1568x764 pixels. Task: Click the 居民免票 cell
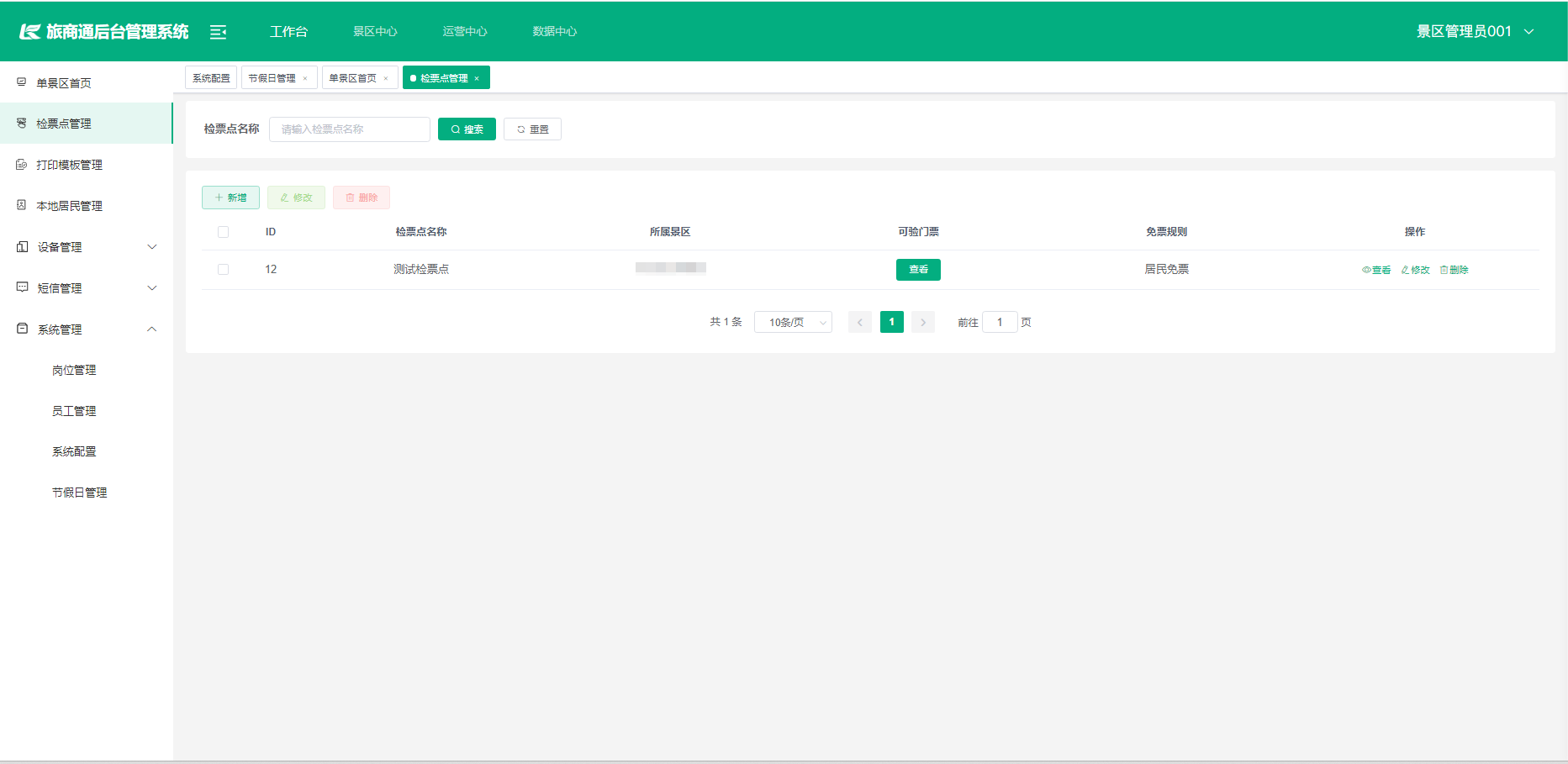pos(1166,269)
